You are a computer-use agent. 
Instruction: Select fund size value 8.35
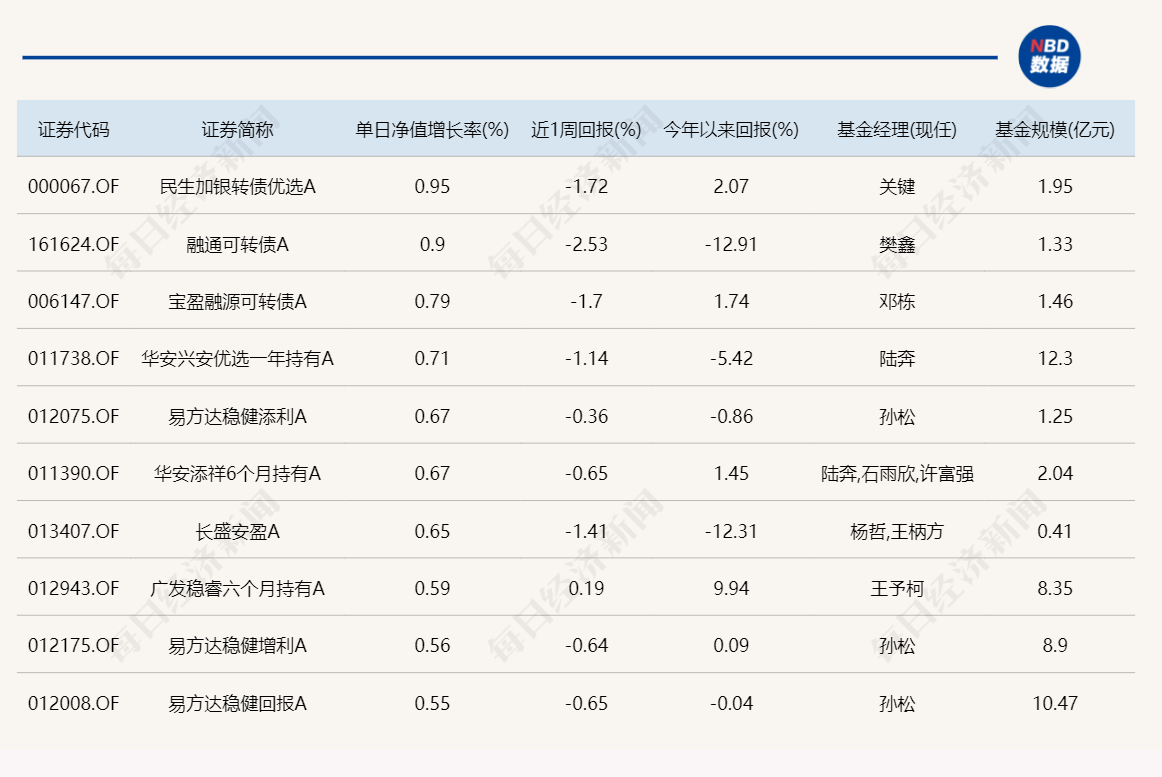pyautogui.click(x=1055, y=588)
